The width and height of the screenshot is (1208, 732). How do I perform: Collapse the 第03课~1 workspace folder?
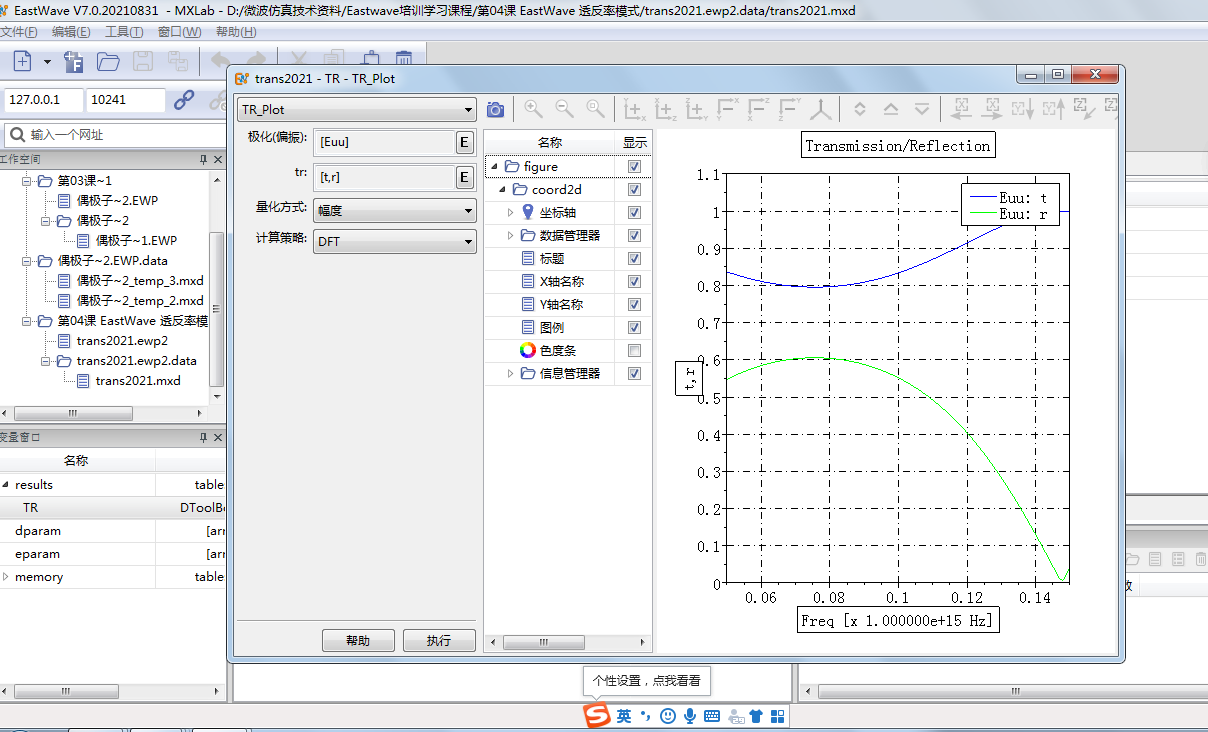pos(26,181)
